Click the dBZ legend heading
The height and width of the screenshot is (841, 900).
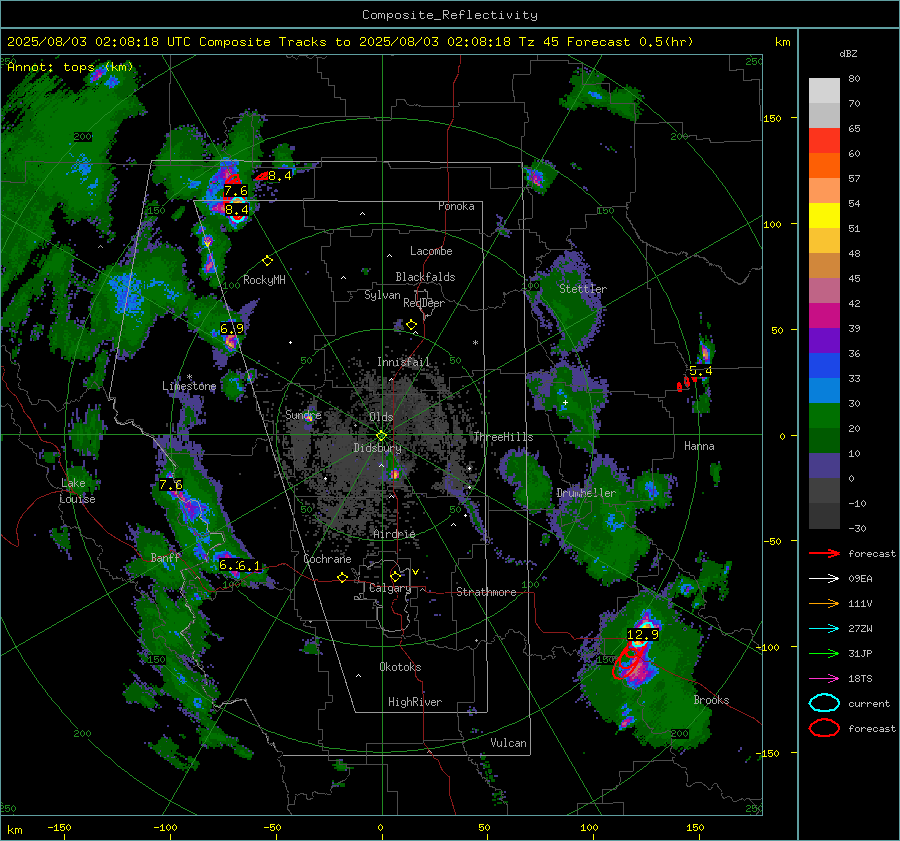tap(848, 54)
